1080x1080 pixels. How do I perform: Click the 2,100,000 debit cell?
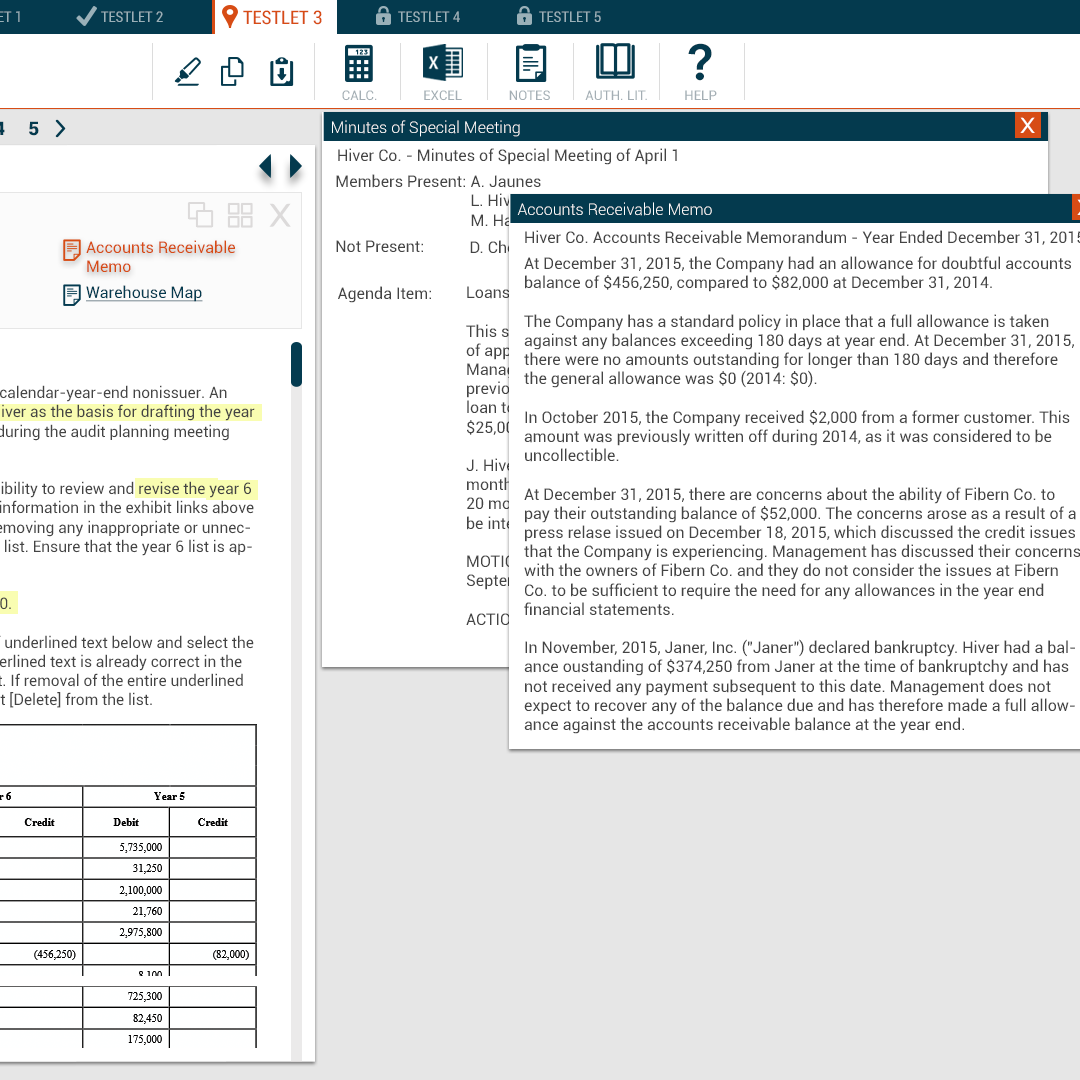126,890
